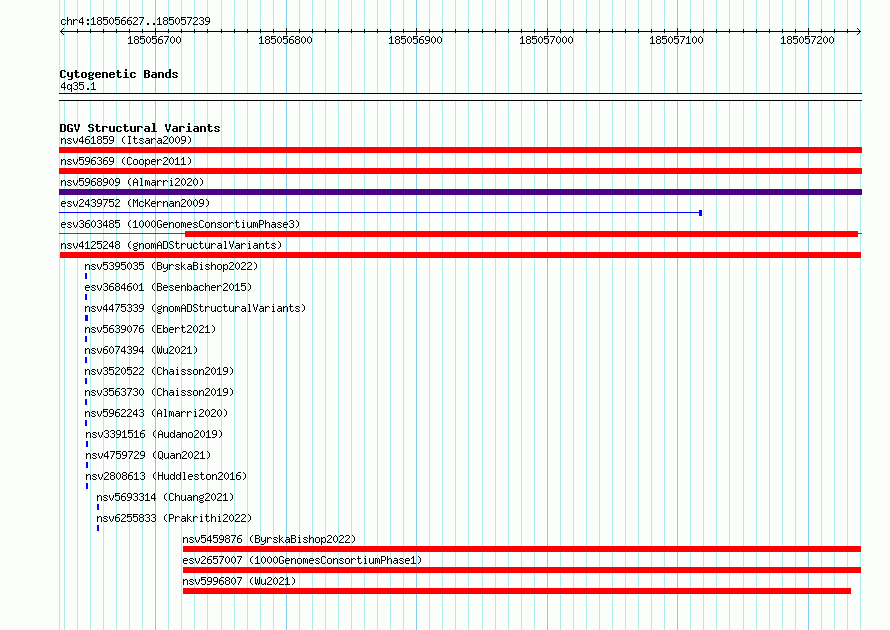
Task: Select the nsv6074394 (Wu2021) label
Action: point(141,350)
